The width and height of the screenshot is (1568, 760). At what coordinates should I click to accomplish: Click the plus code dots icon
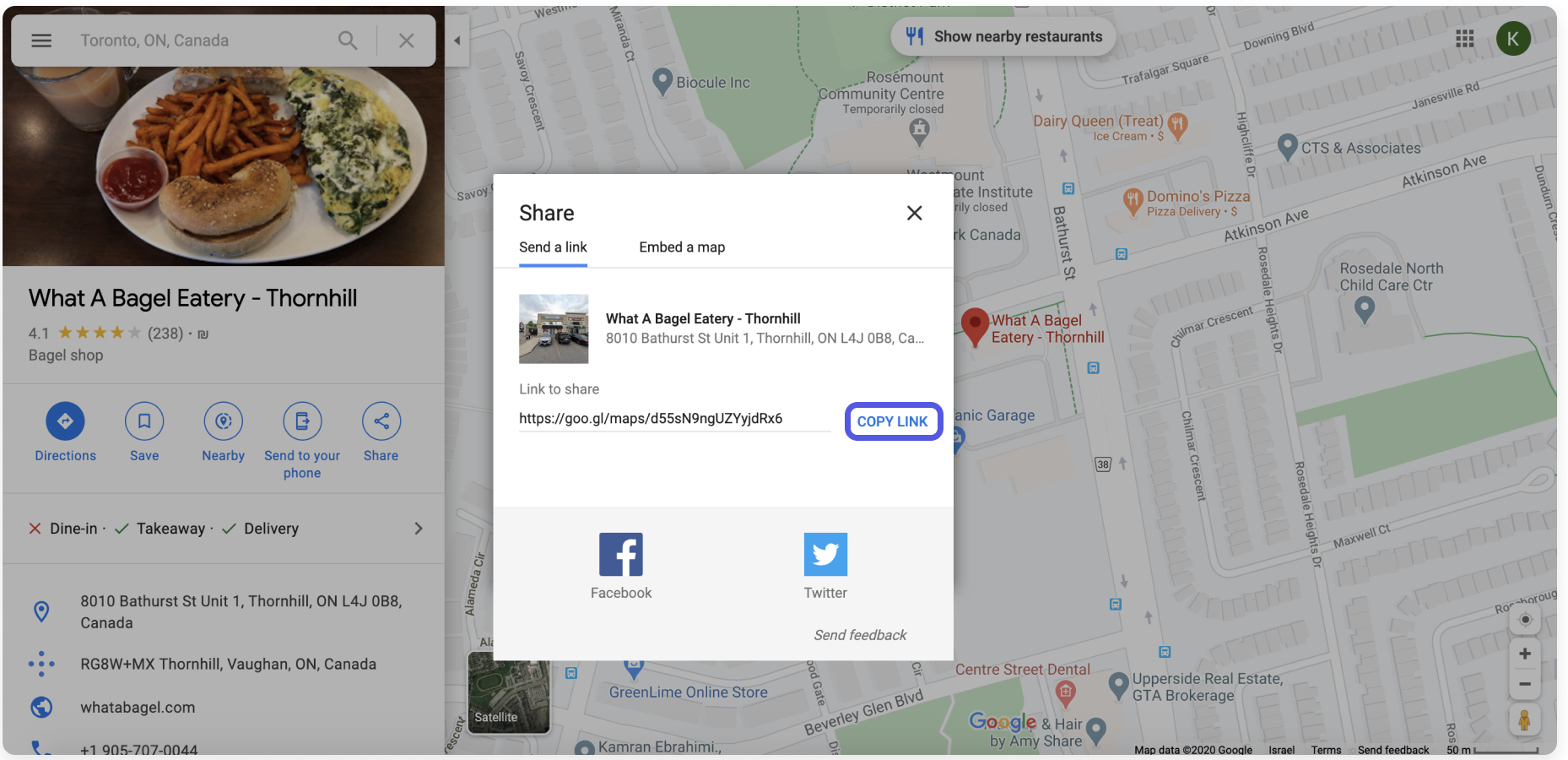[41, 664]
